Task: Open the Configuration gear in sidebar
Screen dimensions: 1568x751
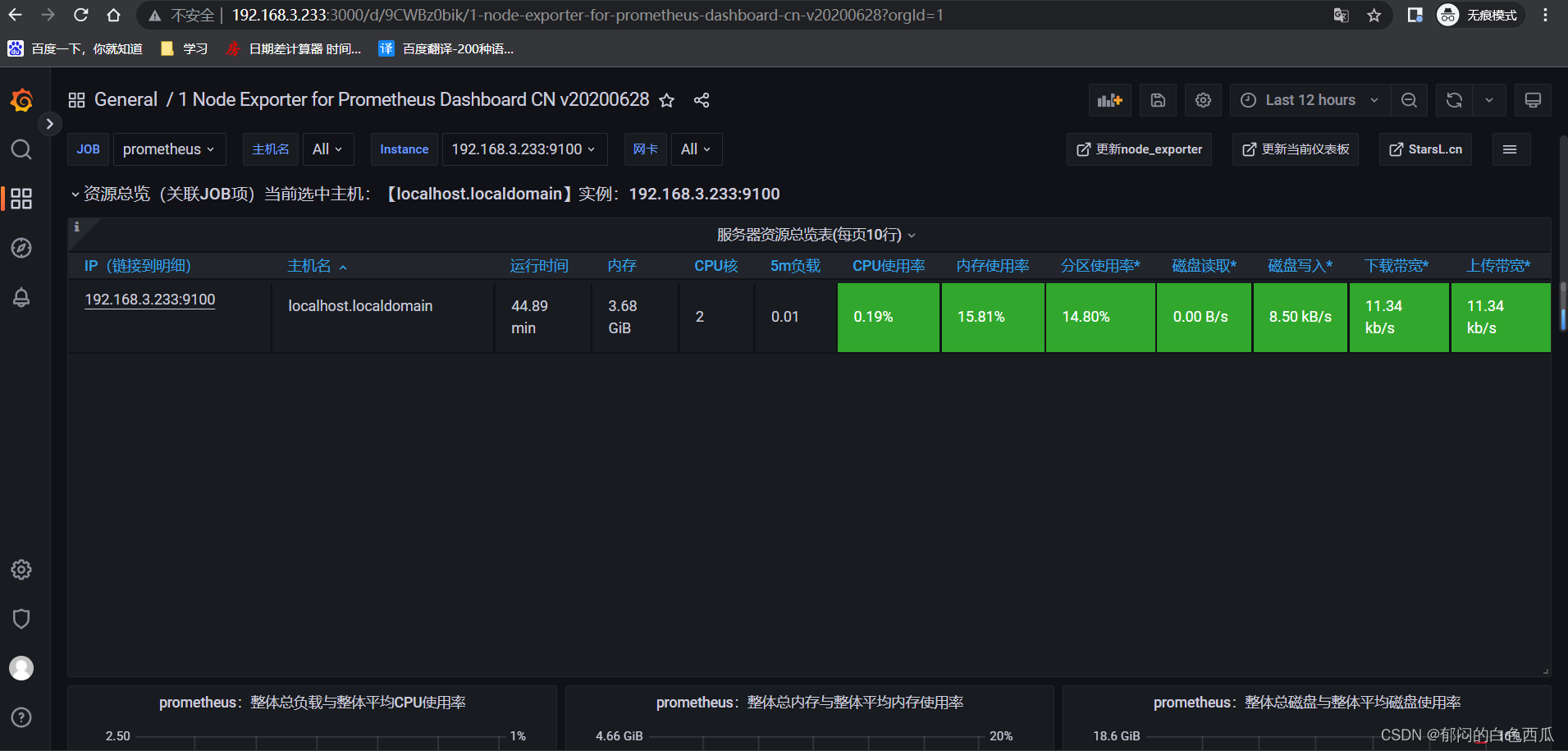Action: tap(21, 570)
